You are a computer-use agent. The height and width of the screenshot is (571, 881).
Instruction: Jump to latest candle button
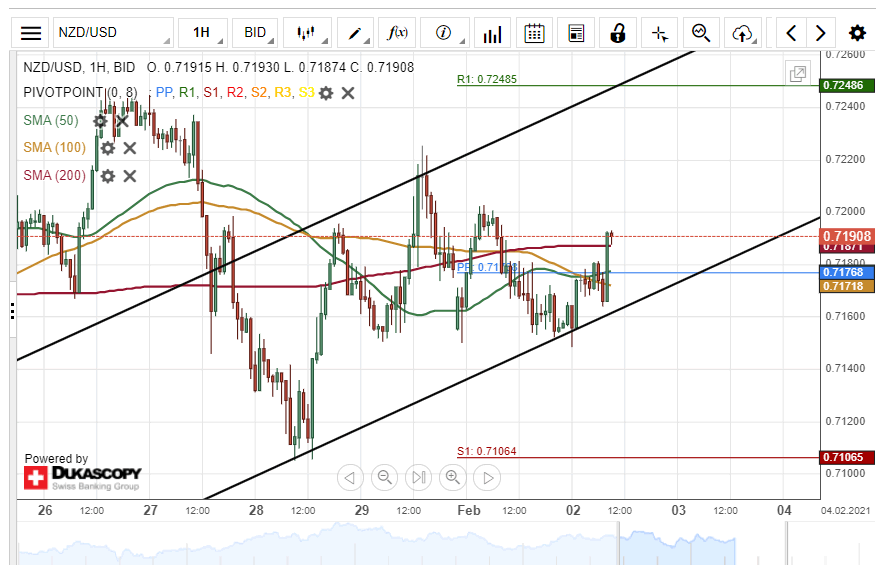click(x=419, y=478)
